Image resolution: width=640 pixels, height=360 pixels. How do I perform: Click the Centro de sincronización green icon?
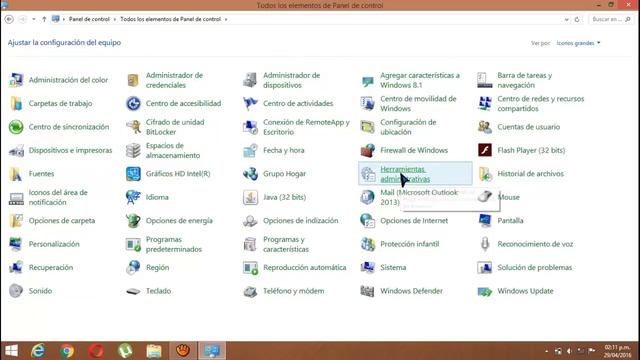[x=16, y=127]
